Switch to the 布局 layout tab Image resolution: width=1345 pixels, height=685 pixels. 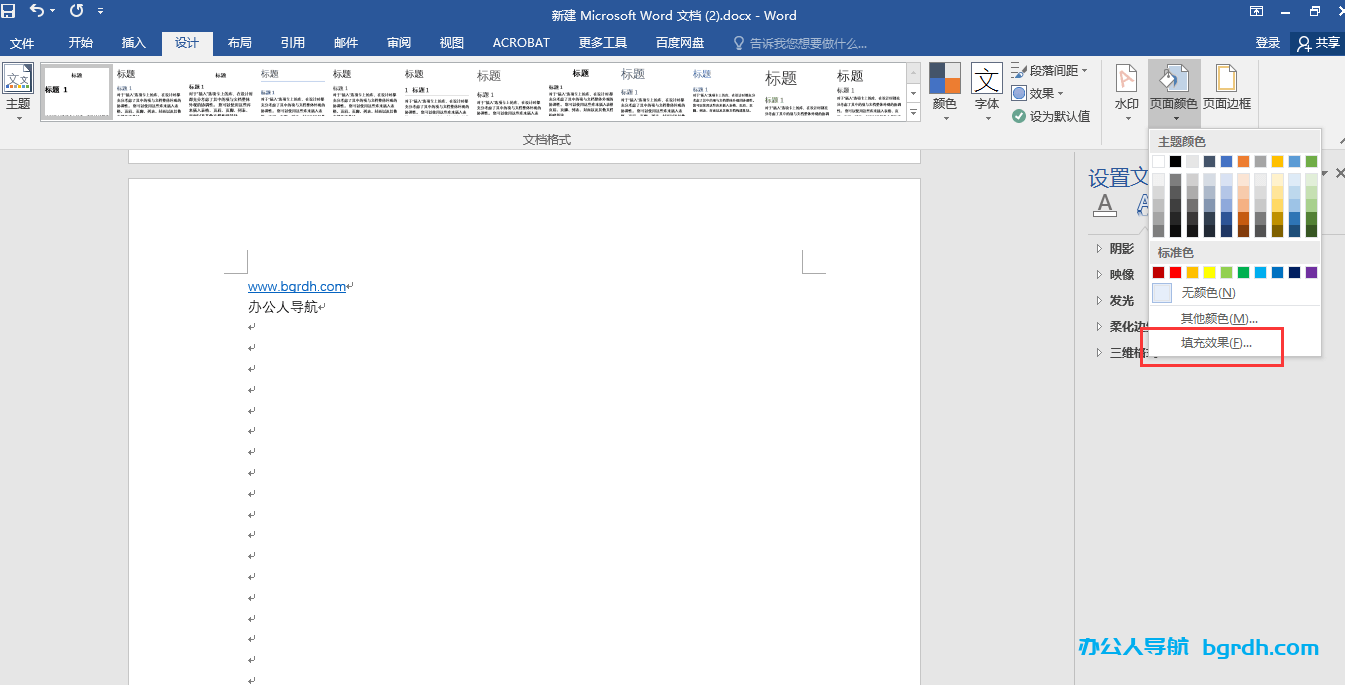coord(239,43)
